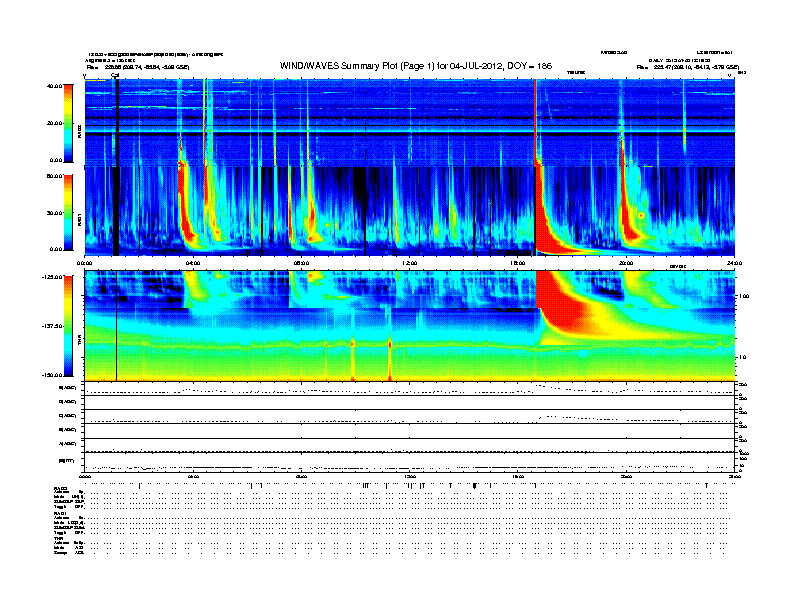Click the 10 frequency label right of TNR panel

[742, 358]
